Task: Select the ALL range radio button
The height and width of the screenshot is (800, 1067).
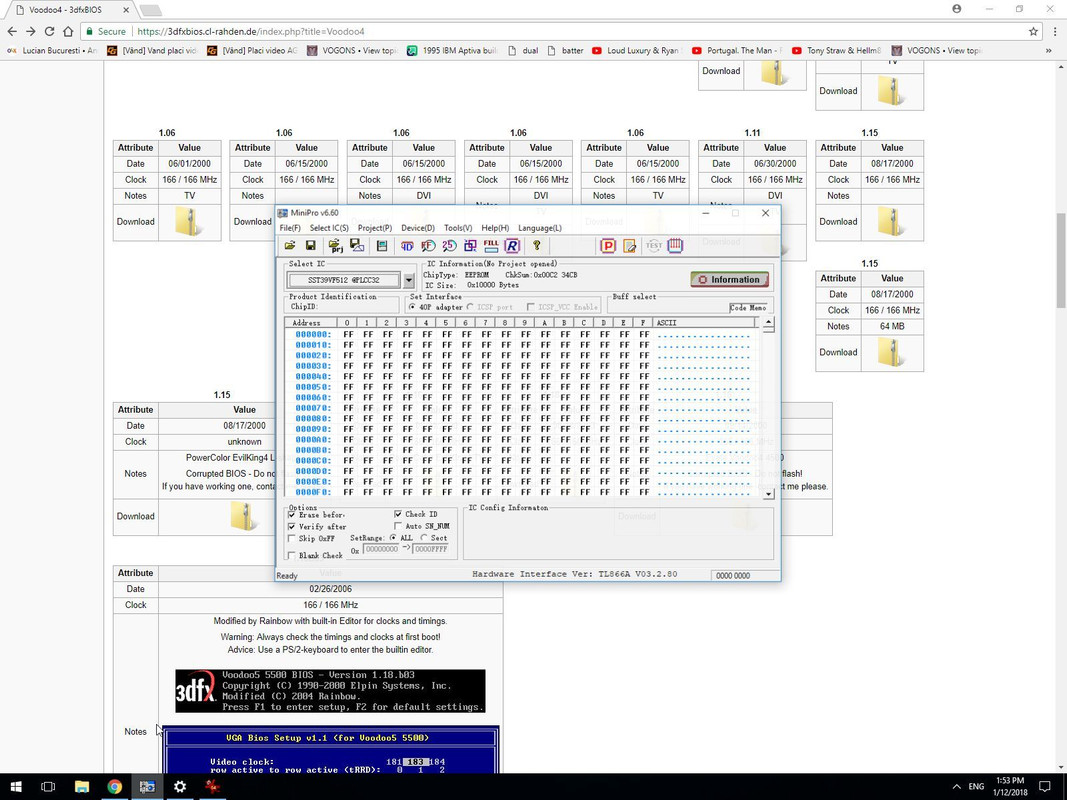Action: pyautogui.click(x=393, y=537)
